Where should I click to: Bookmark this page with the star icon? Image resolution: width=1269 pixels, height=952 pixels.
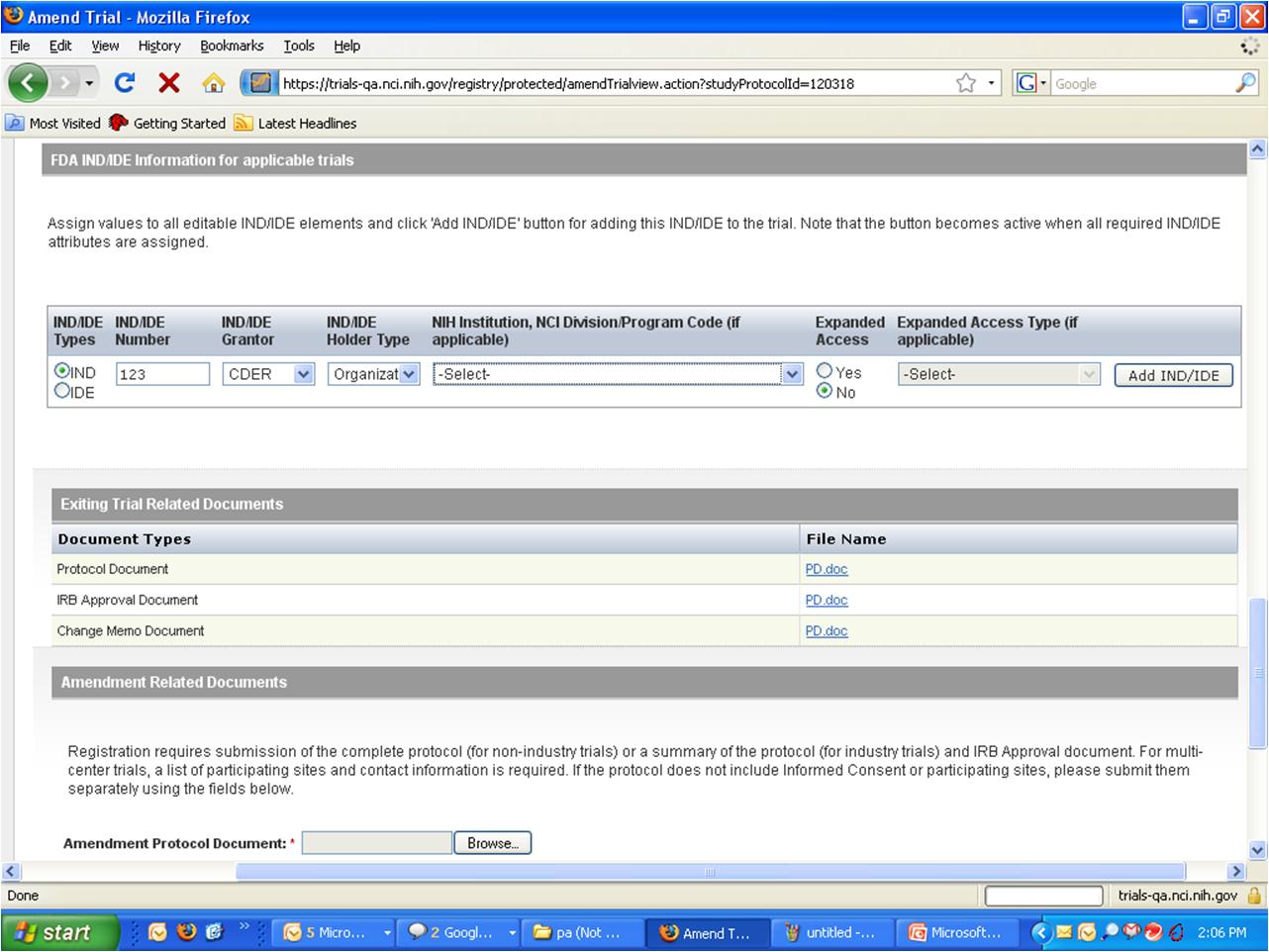point(966,84)
